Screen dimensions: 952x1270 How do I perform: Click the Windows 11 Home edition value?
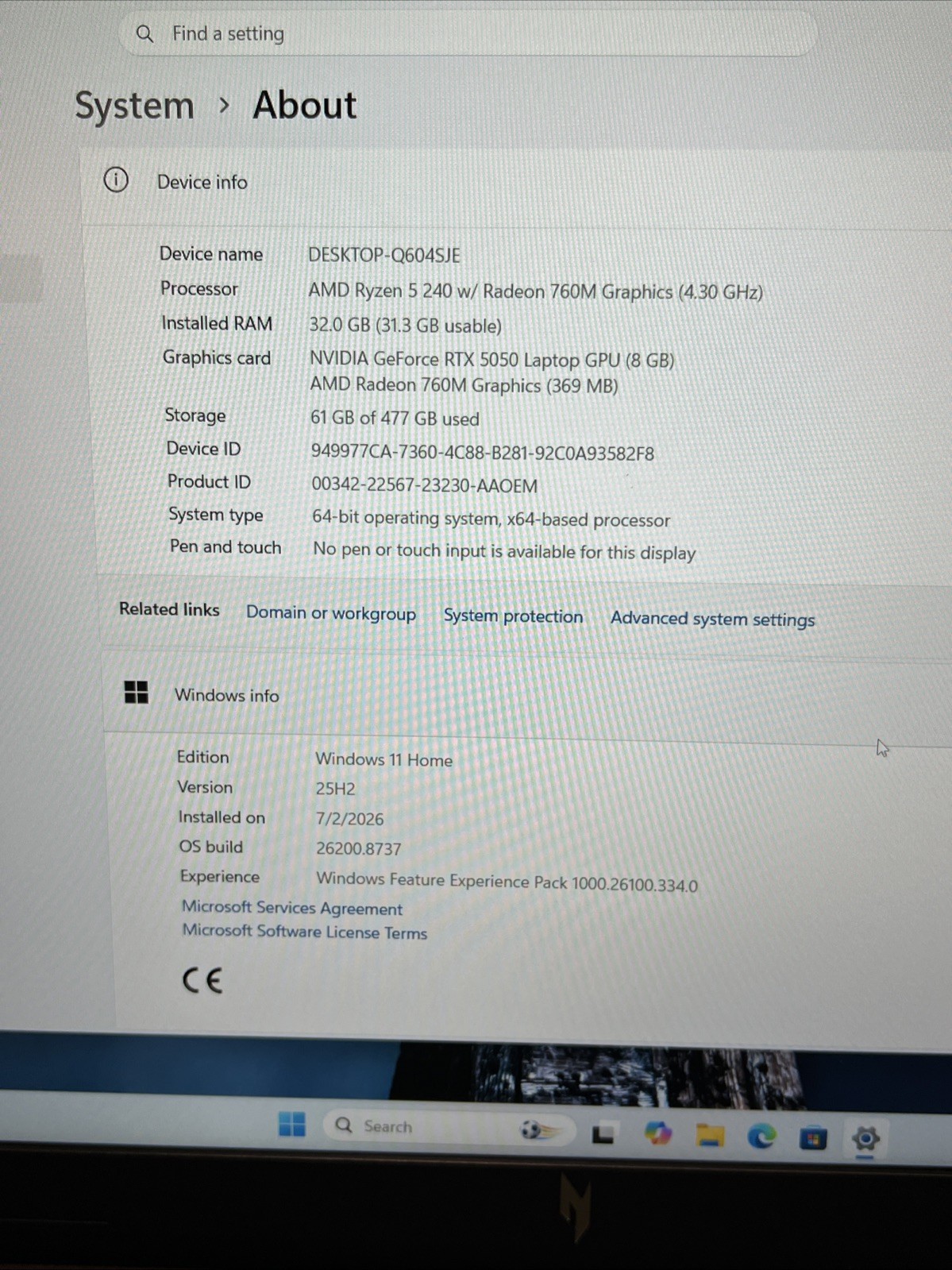tap(384, 759)
